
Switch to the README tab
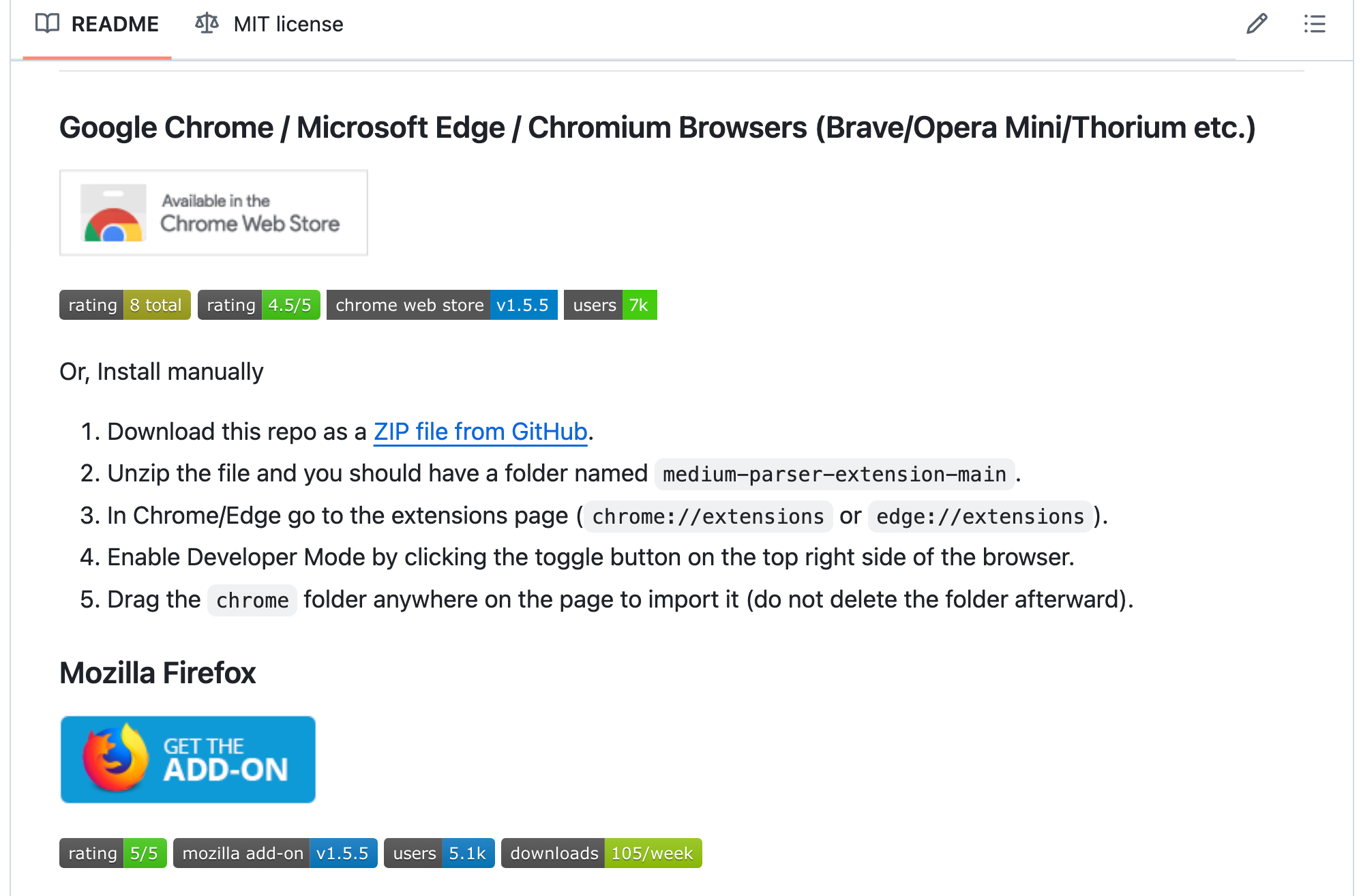[97, 24]
